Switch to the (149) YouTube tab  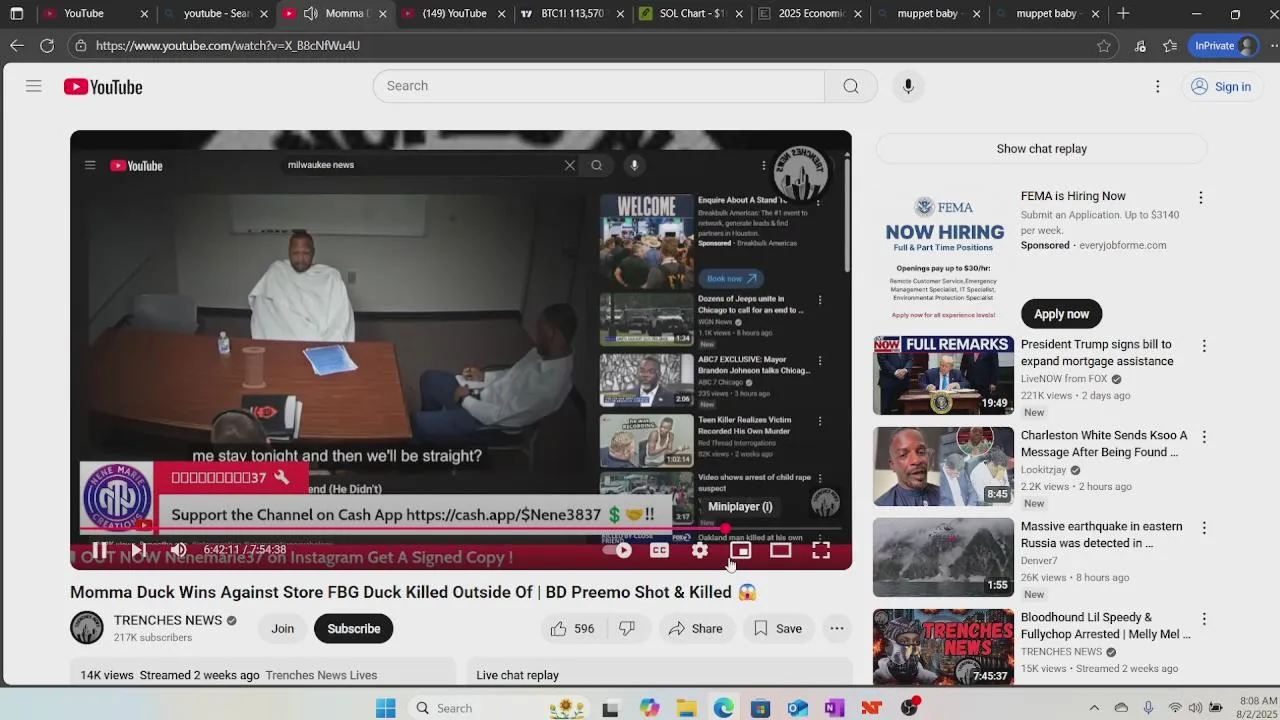454,14
